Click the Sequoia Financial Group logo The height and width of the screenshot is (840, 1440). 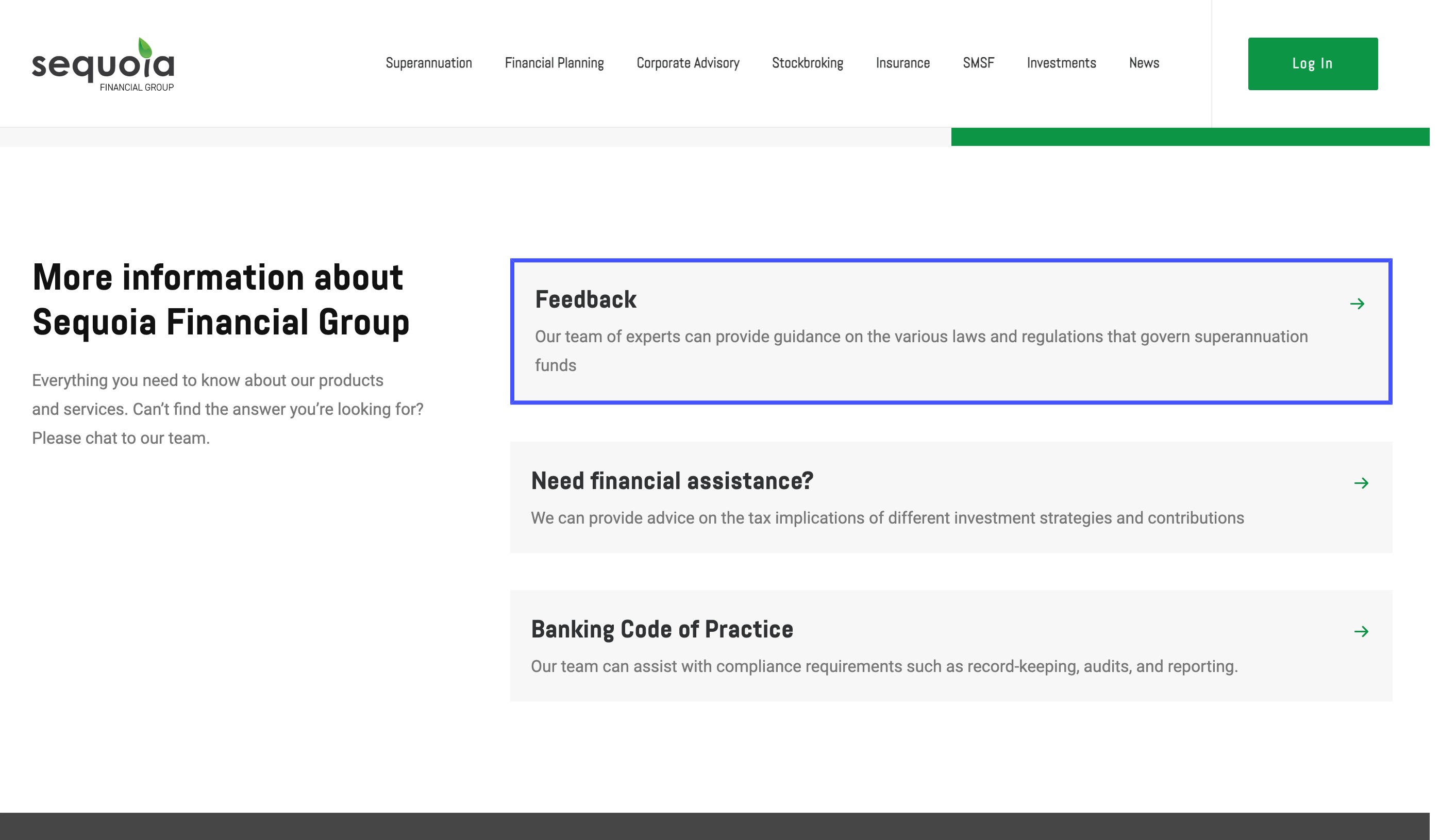104,64
